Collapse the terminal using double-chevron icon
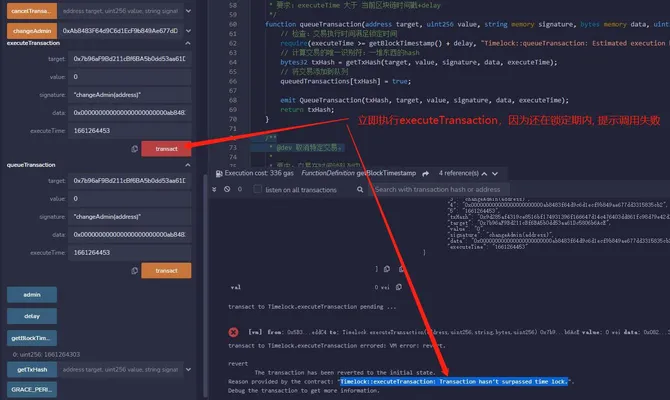Image resolution: width=670 pixels, height=400 pixels. (x=214, y=189)
